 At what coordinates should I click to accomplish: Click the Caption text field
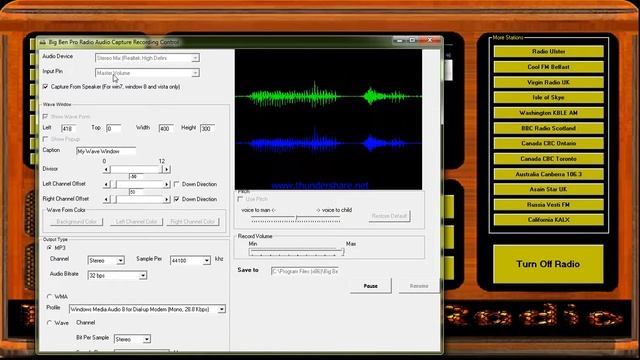coord(106,151)
